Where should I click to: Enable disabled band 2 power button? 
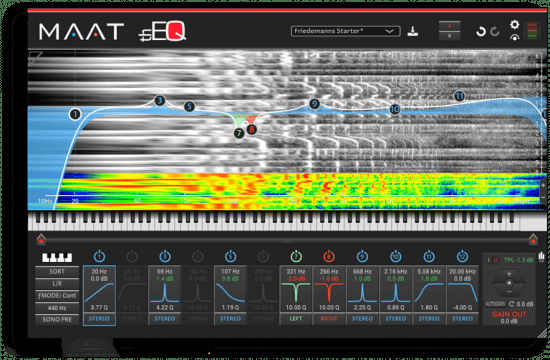click(132, 256)
